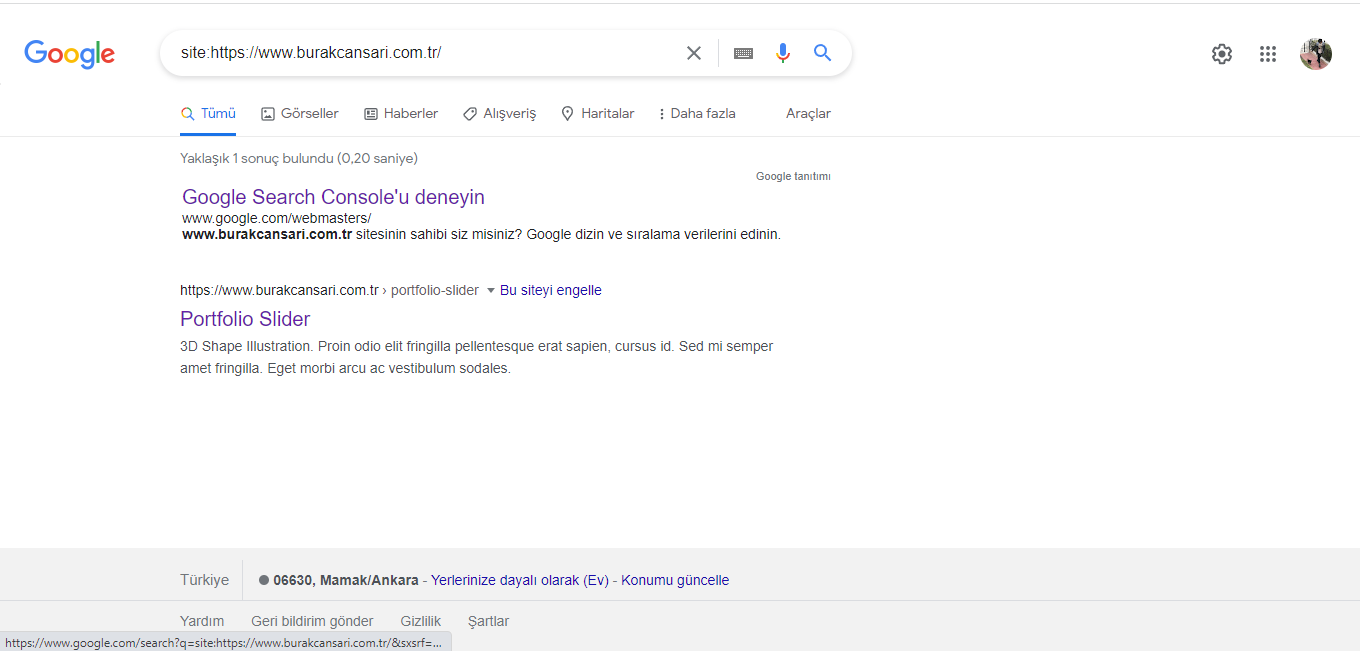Switch to Haberler tab
Screen dimensions: 1360x651
[x=401, y=114]
